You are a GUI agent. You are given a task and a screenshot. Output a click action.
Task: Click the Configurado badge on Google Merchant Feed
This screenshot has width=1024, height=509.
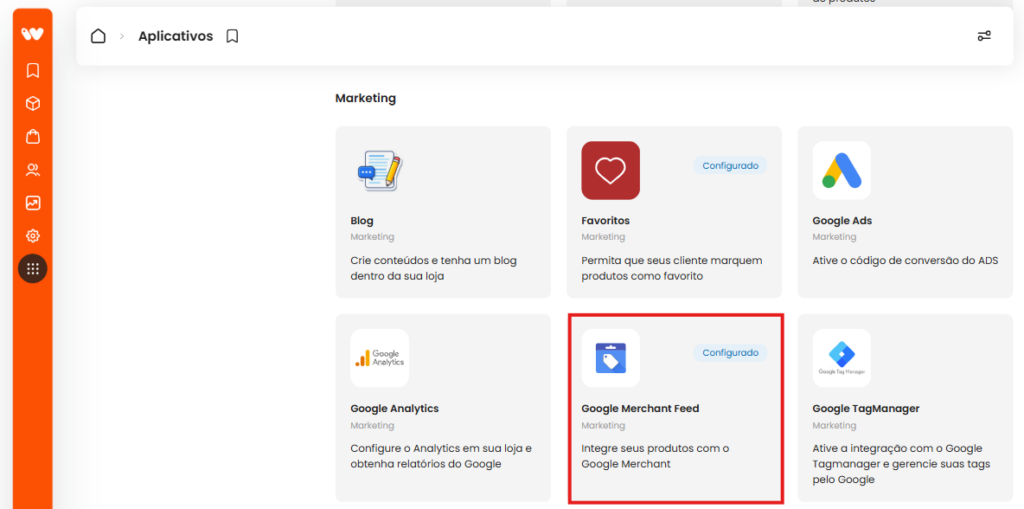coord(730,353)
